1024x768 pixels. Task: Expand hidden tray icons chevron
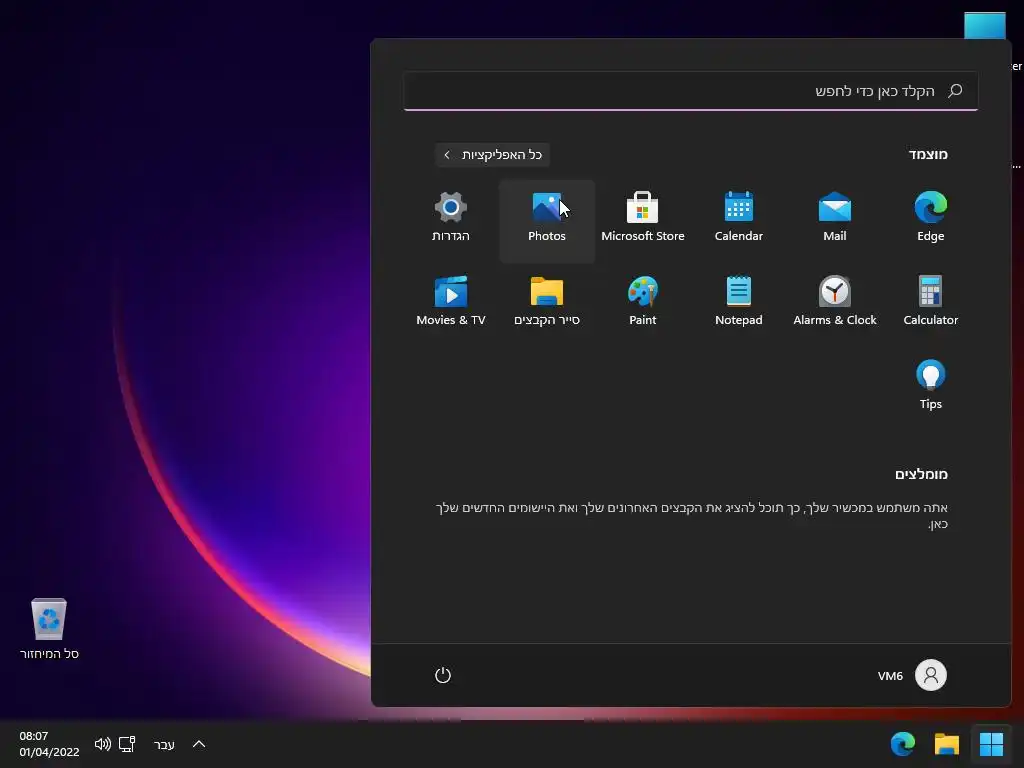click(199, 744)
